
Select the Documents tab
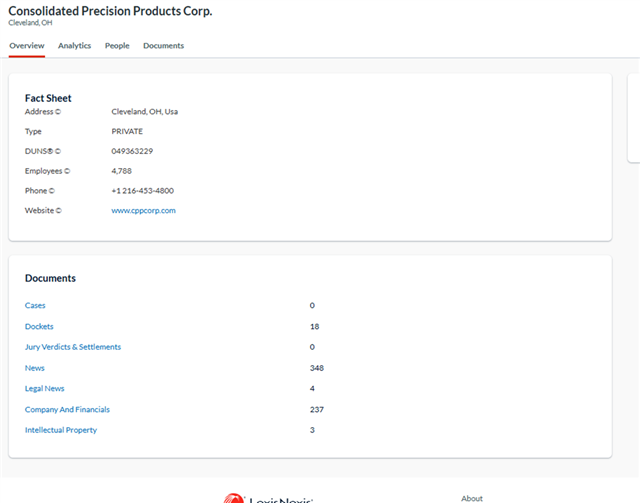163,46
